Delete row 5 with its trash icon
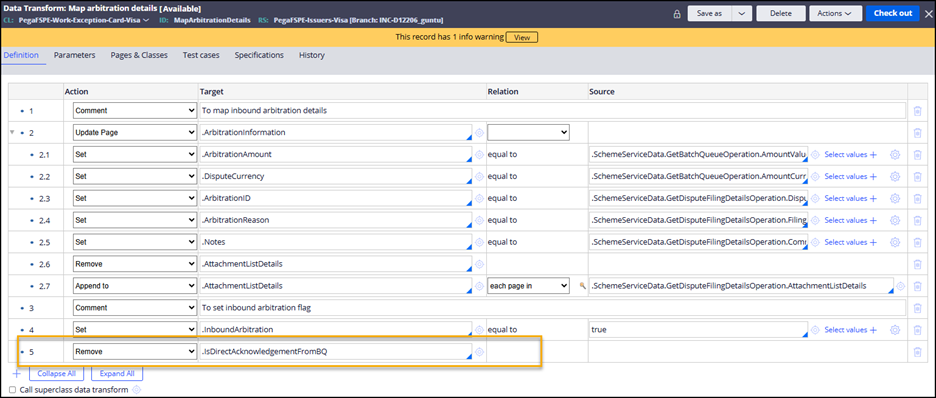The width and height of the screenshot is (936, 398). (917, 352)
